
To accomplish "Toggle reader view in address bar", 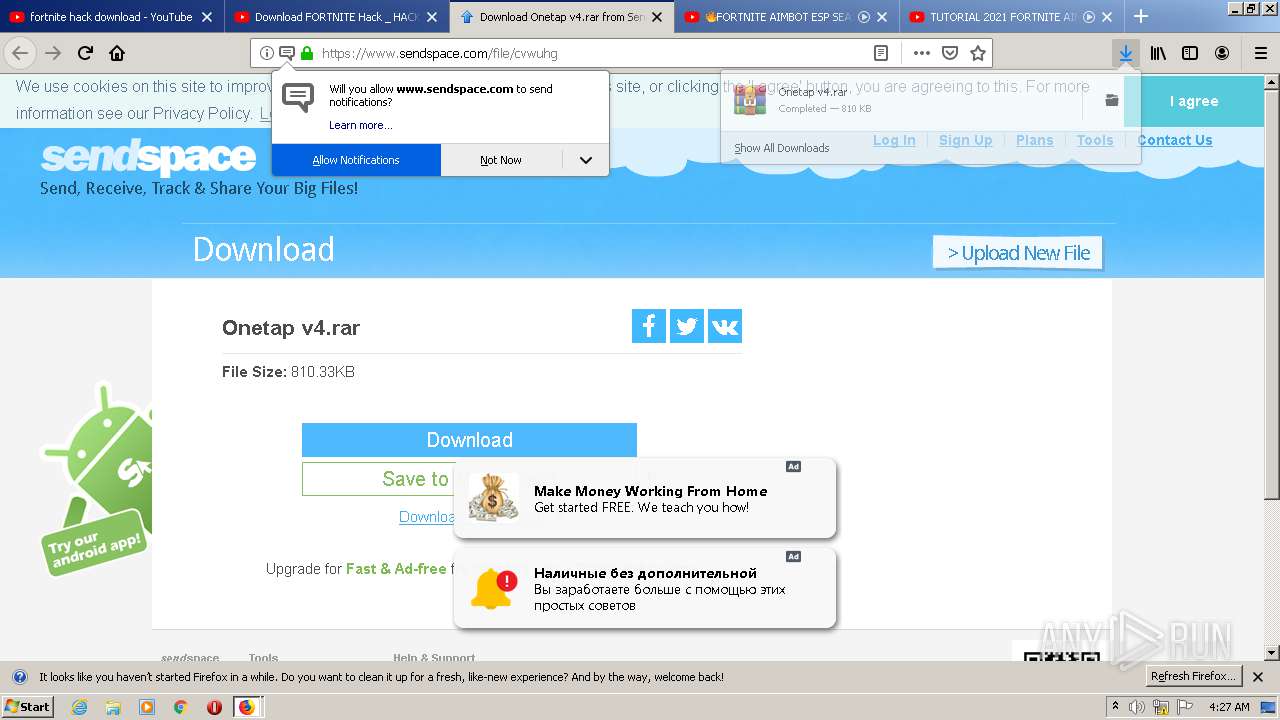I will (880, 53).
